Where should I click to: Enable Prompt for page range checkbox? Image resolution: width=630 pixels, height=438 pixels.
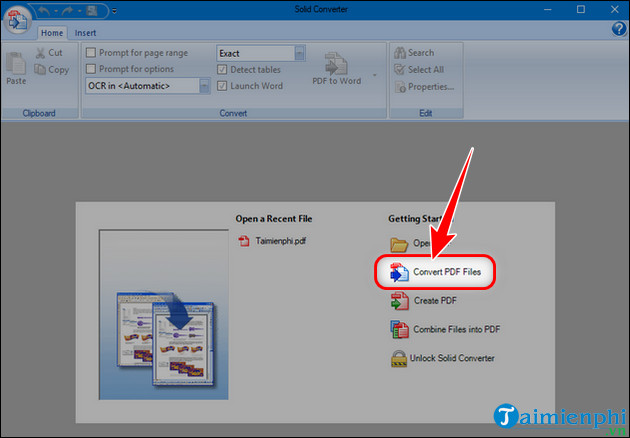click(91, 53)
